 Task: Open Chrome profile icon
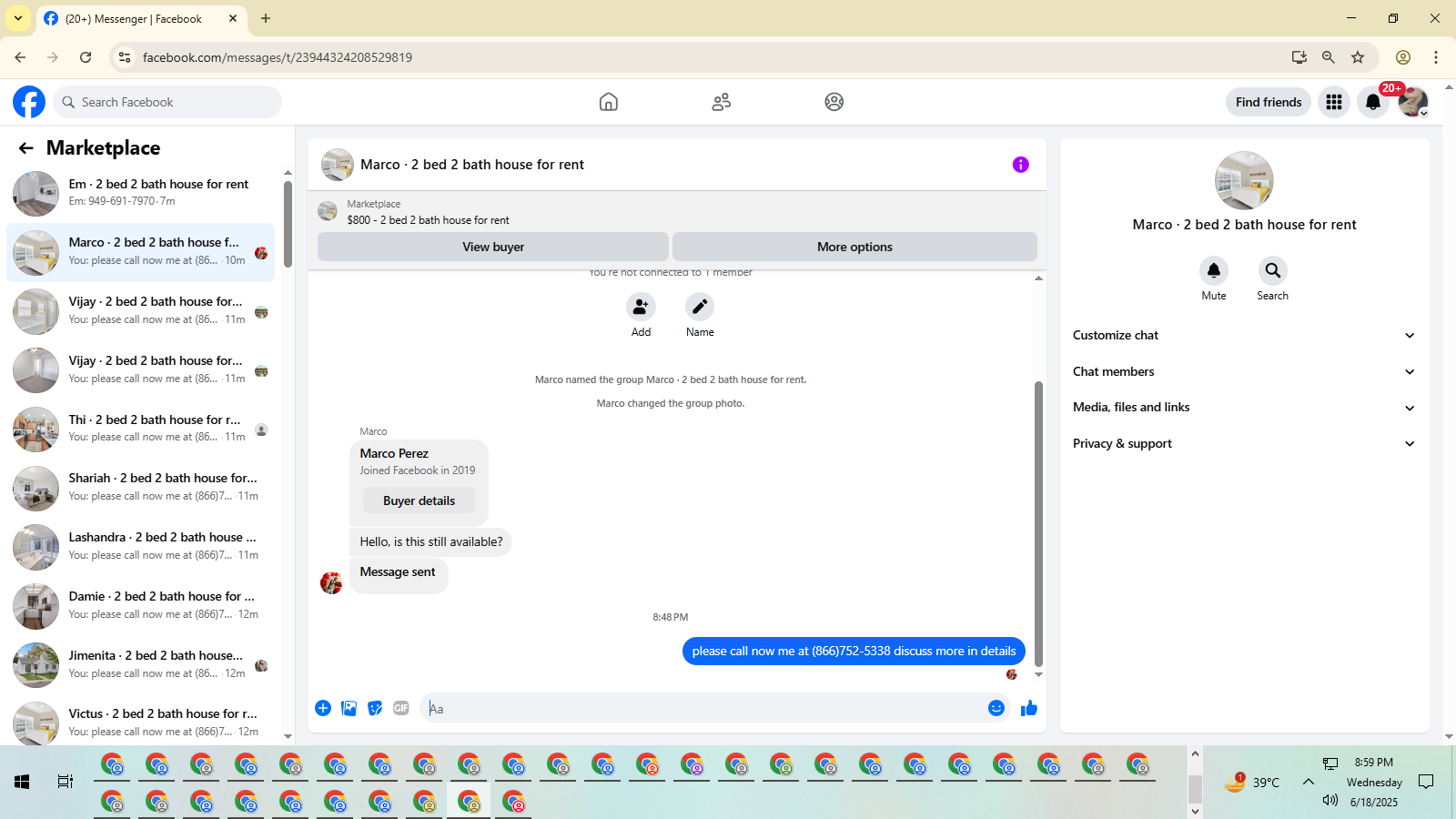[1403, 57]
